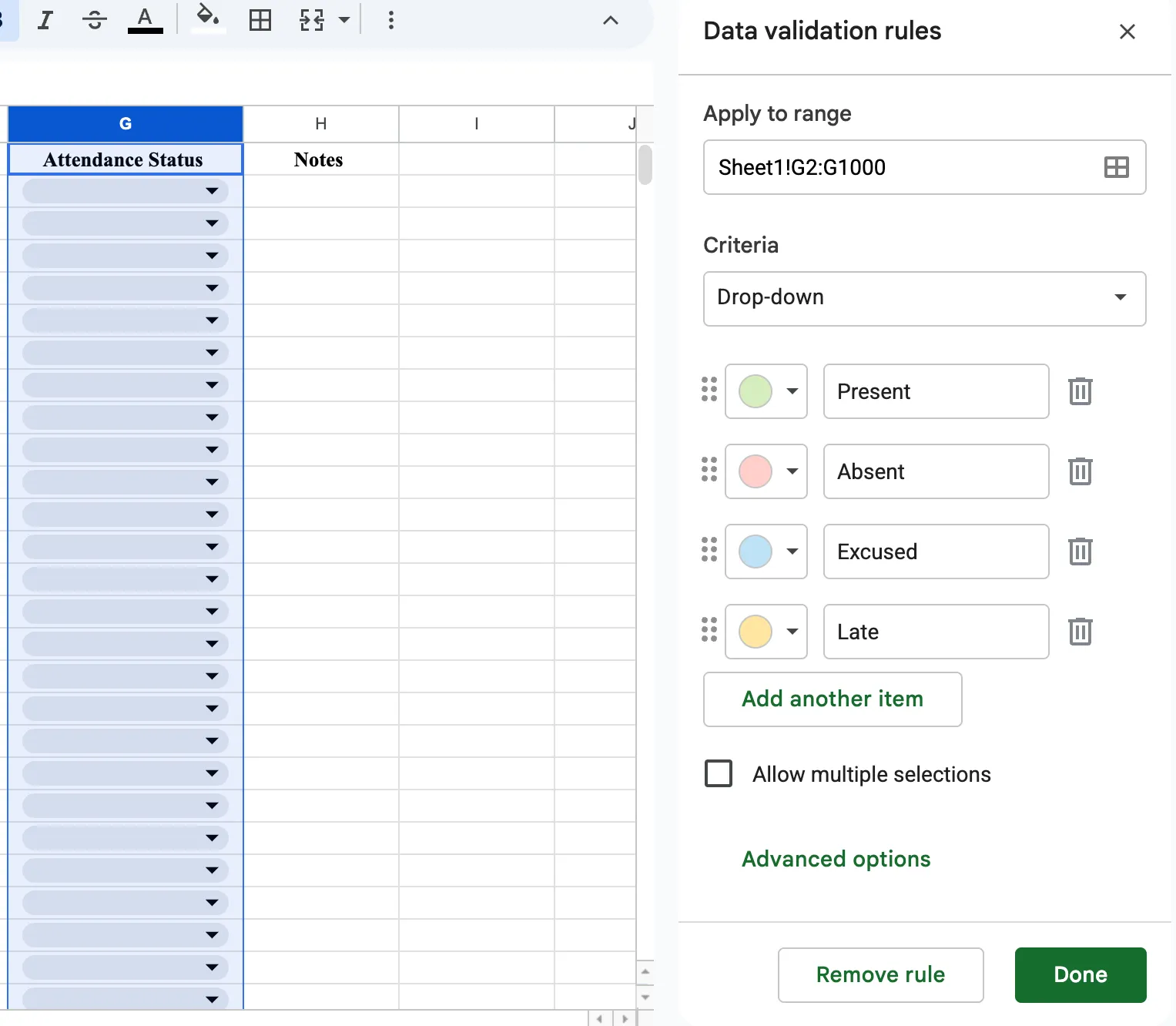Expand the merge cells options arrow
Image resolution: width=1176 pixels, height=1026 pixels.
pyautogui.click(x=344, y=20)
